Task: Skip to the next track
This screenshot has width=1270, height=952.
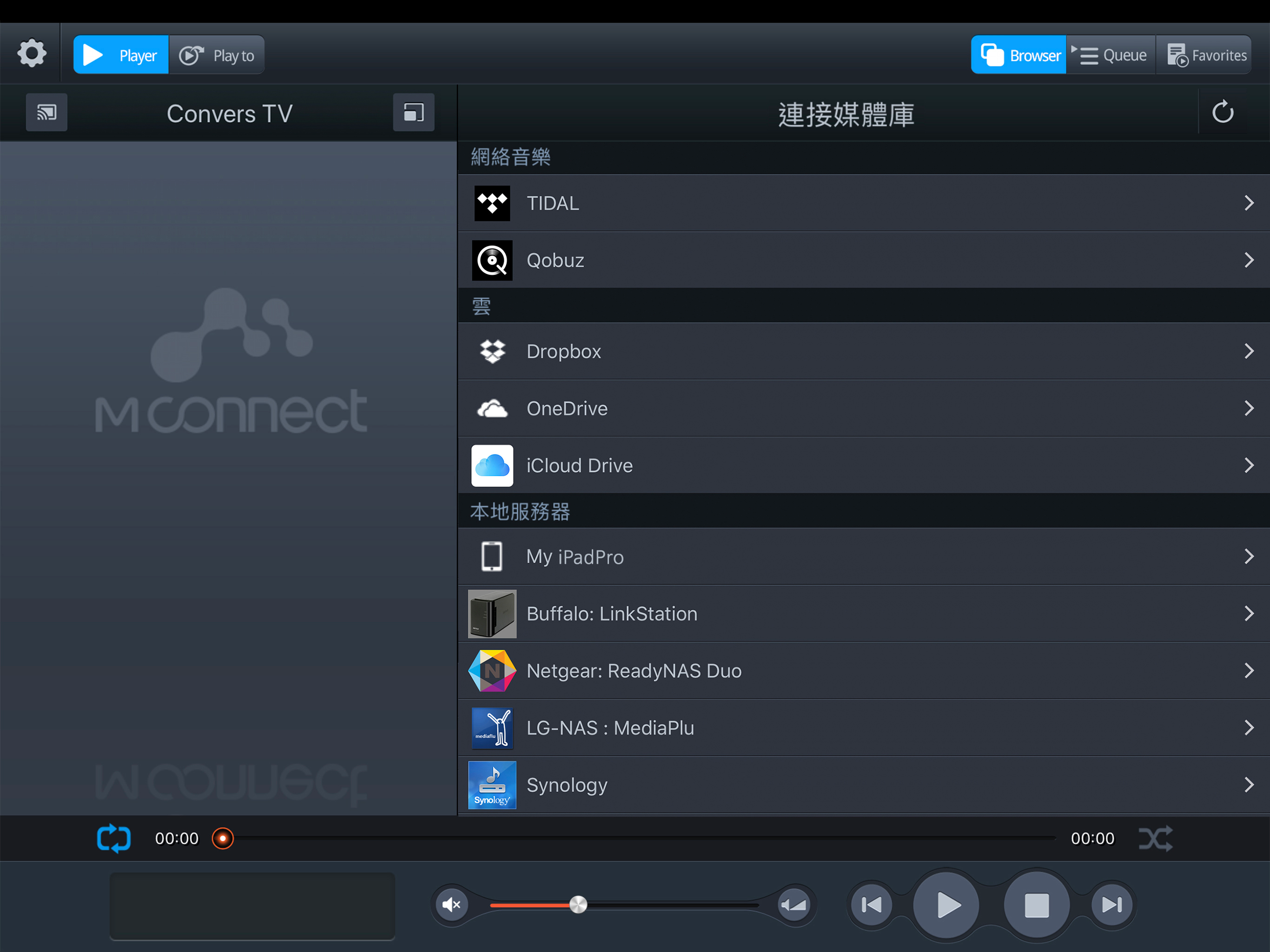Action: 1111,905
